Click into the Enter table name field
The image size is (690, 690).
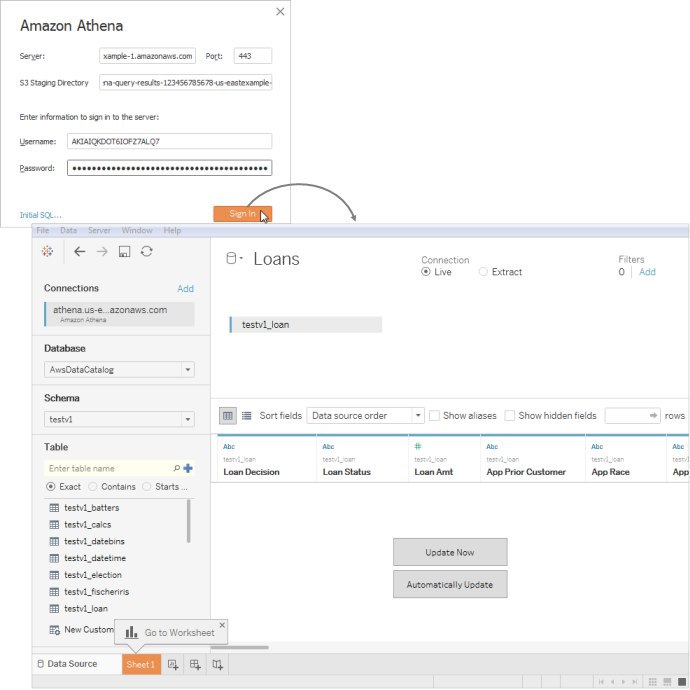tap(108, 468)
